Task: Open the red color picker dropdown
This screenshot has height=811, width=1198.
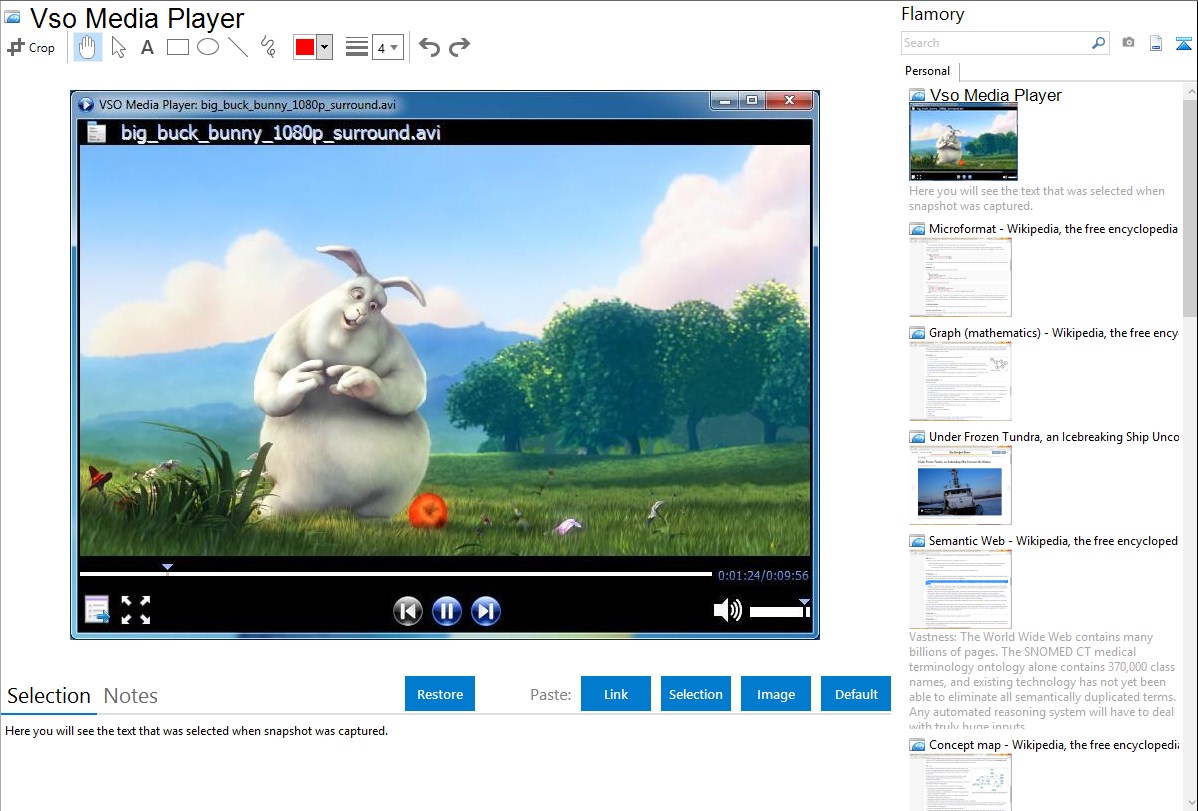Action: pyautogui.click(x=324, y=47)
